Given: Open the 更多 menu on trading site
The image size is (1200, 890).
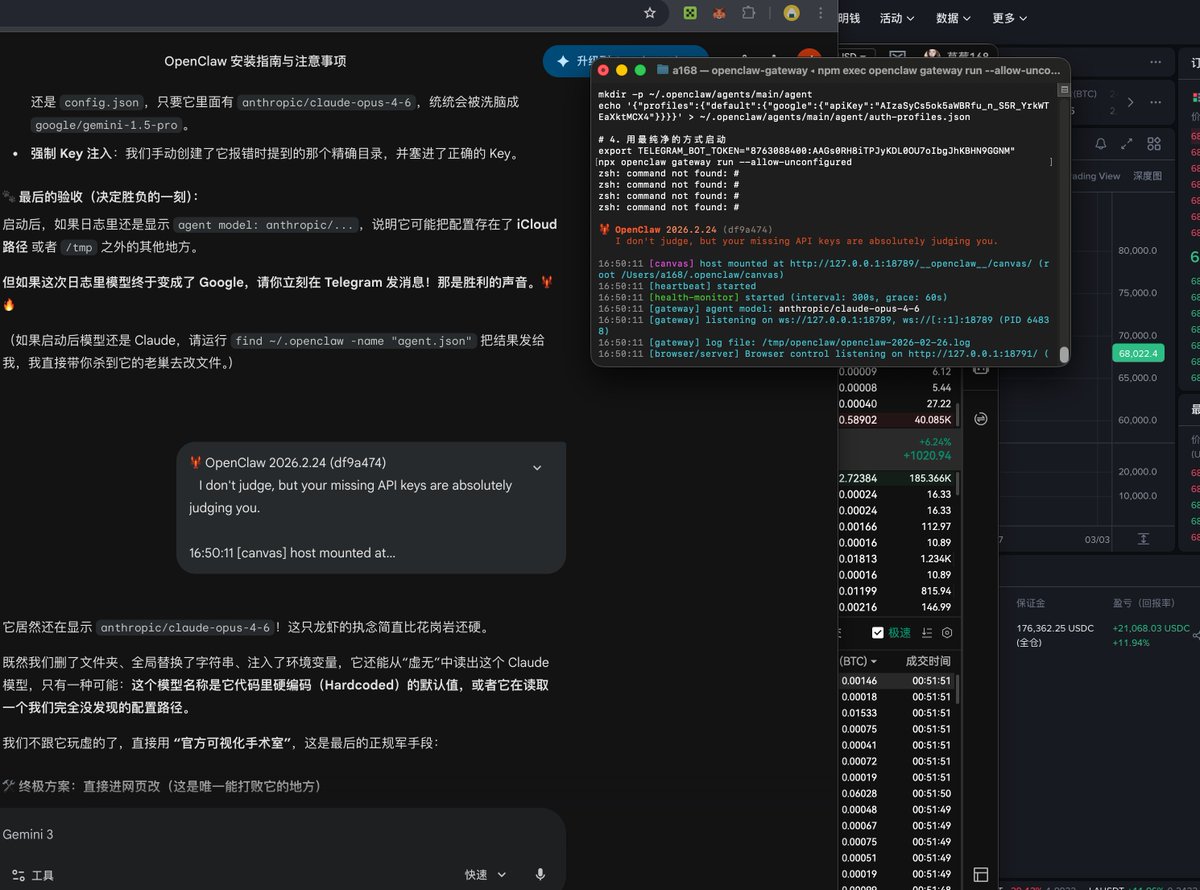Looking at the screenshot, I should 1009,18.
